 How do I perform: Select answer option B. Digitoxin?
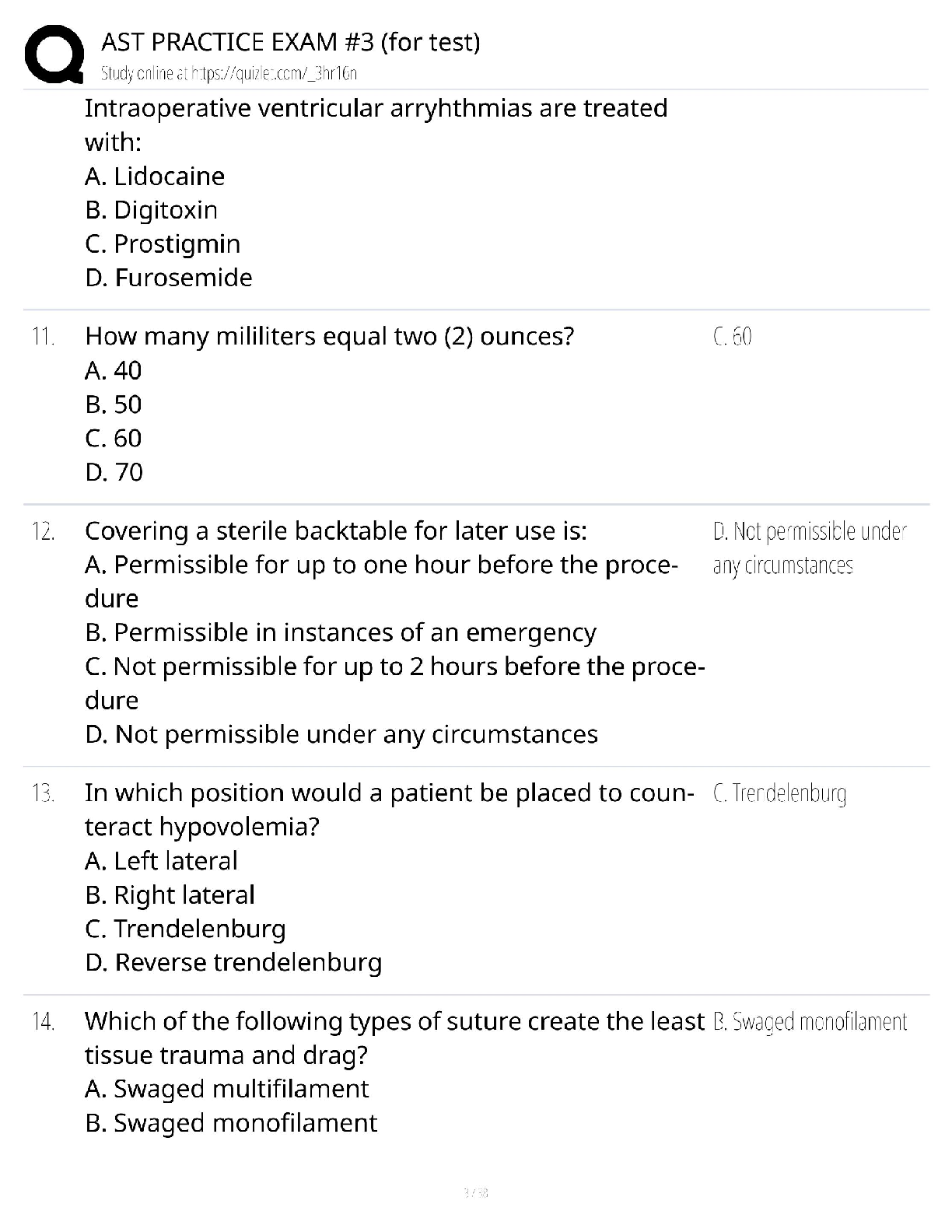point(152,210)
